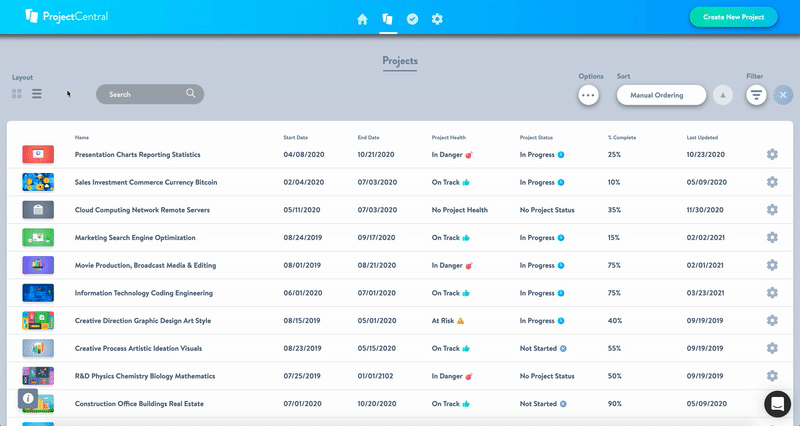Click the % Complete column header
The height and width of the screenshot is (426, 800).
click(621, 137)
